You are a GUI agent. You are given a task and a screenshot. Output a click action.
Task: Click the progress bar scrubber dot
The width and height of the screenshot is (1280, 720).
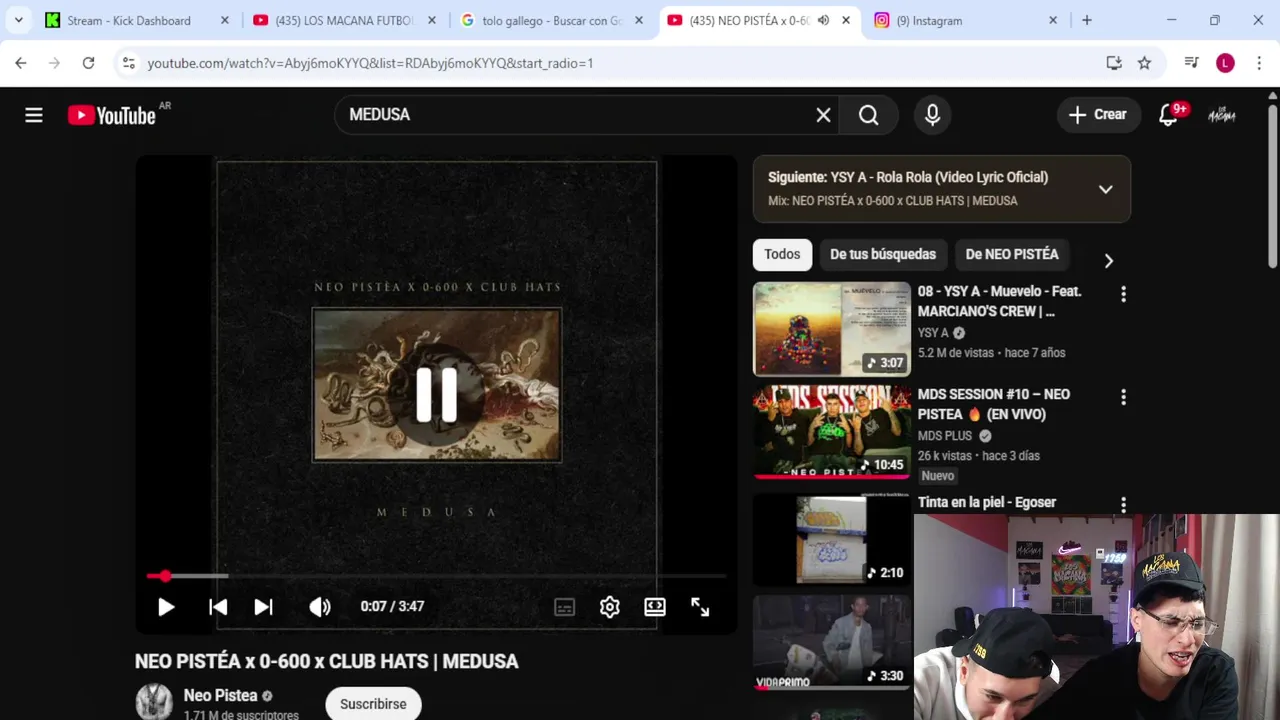coord(165,576)
